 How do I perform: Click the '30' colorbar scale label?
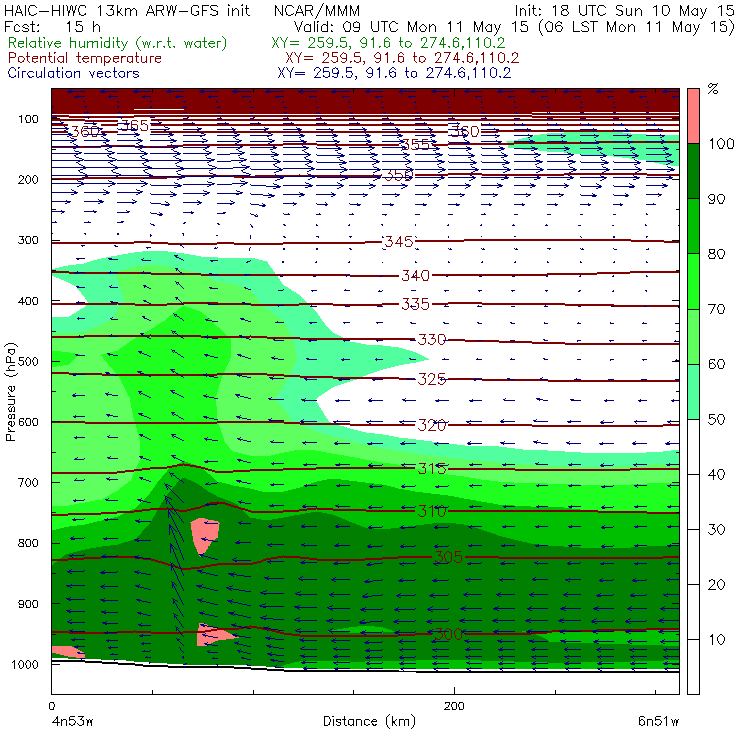(x=717, y=530)
